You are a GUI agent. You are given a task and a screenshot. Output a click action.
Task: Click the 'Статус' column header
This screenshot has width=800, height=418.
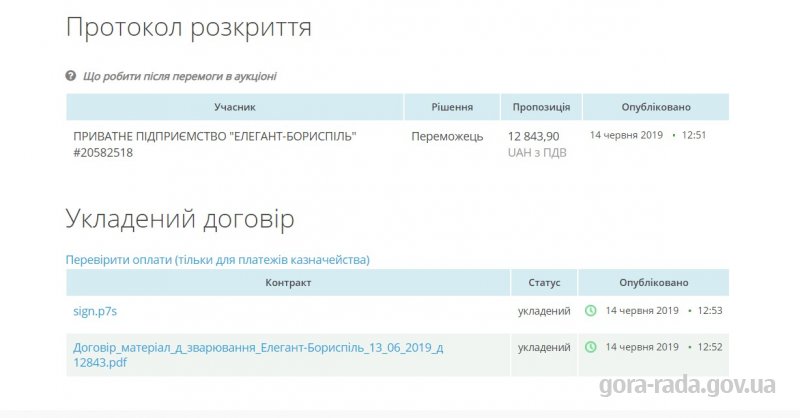point(544,283)
